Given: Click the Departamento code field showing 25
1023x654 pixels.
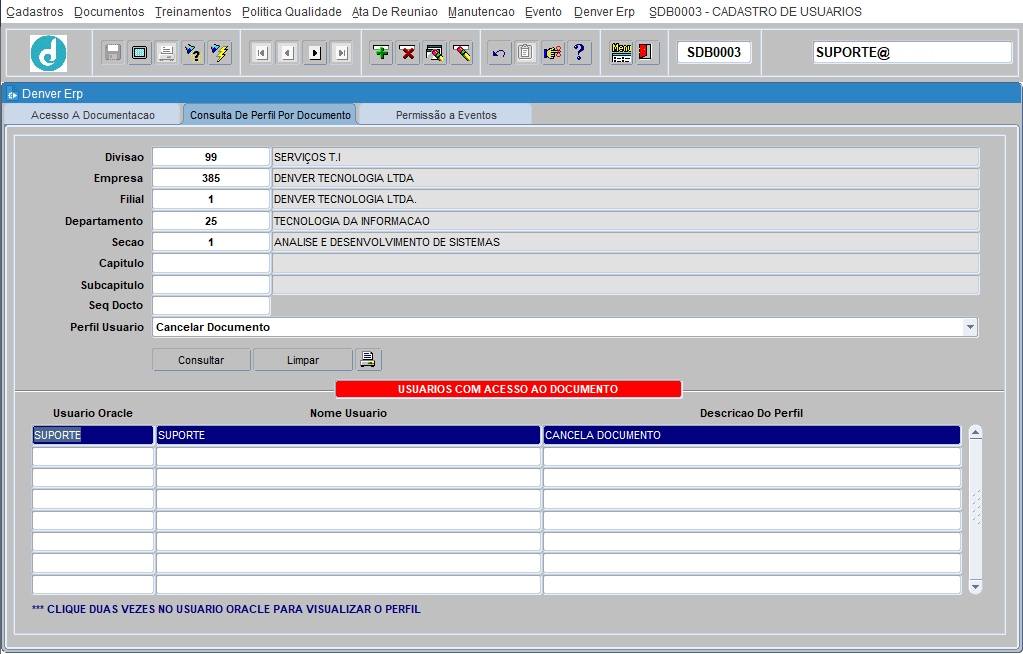Looking at the screenshot, I should point(211,221).
